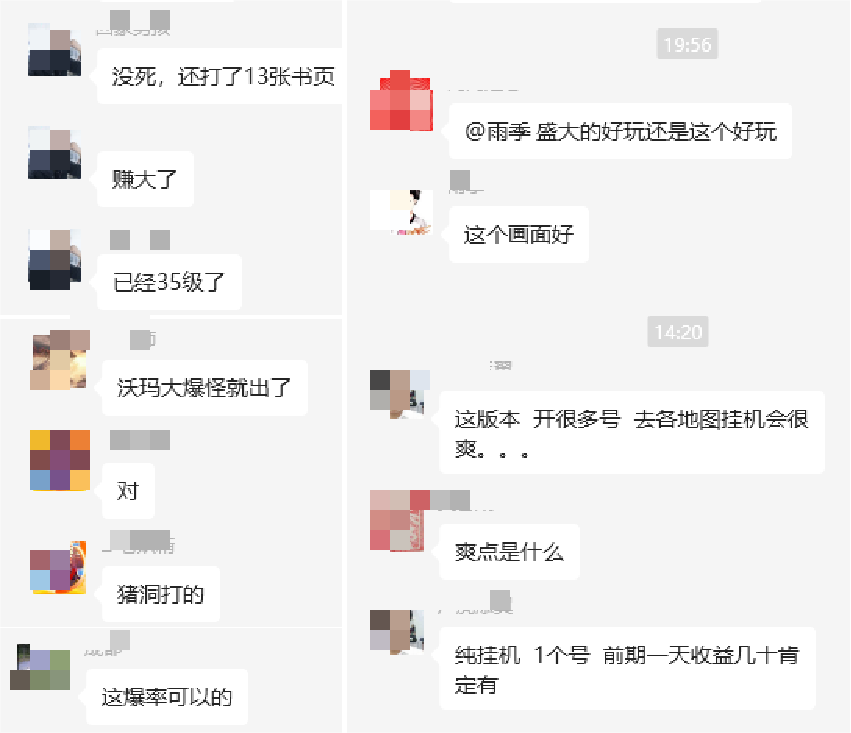Click avatar beside '沃玛大爆怪就出了' message

[60, 360]
